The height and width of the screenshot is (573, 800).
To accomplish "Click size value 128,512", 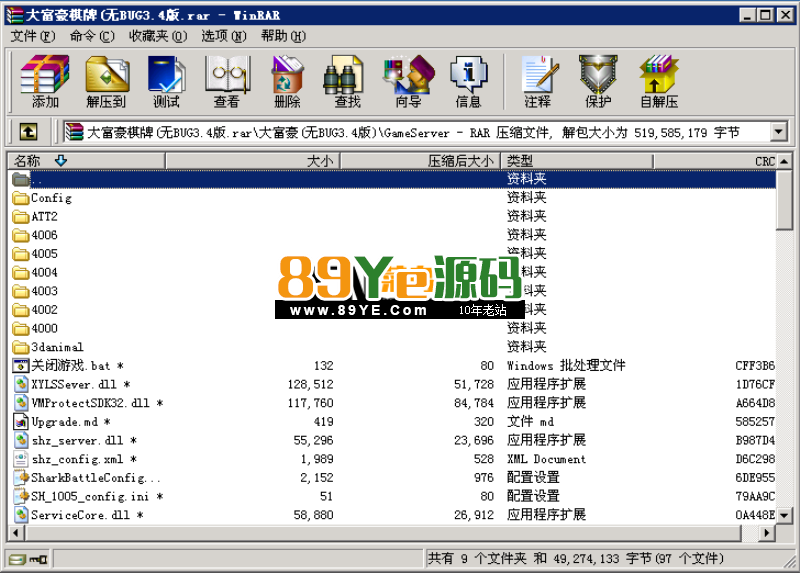I will pos(310,384).
